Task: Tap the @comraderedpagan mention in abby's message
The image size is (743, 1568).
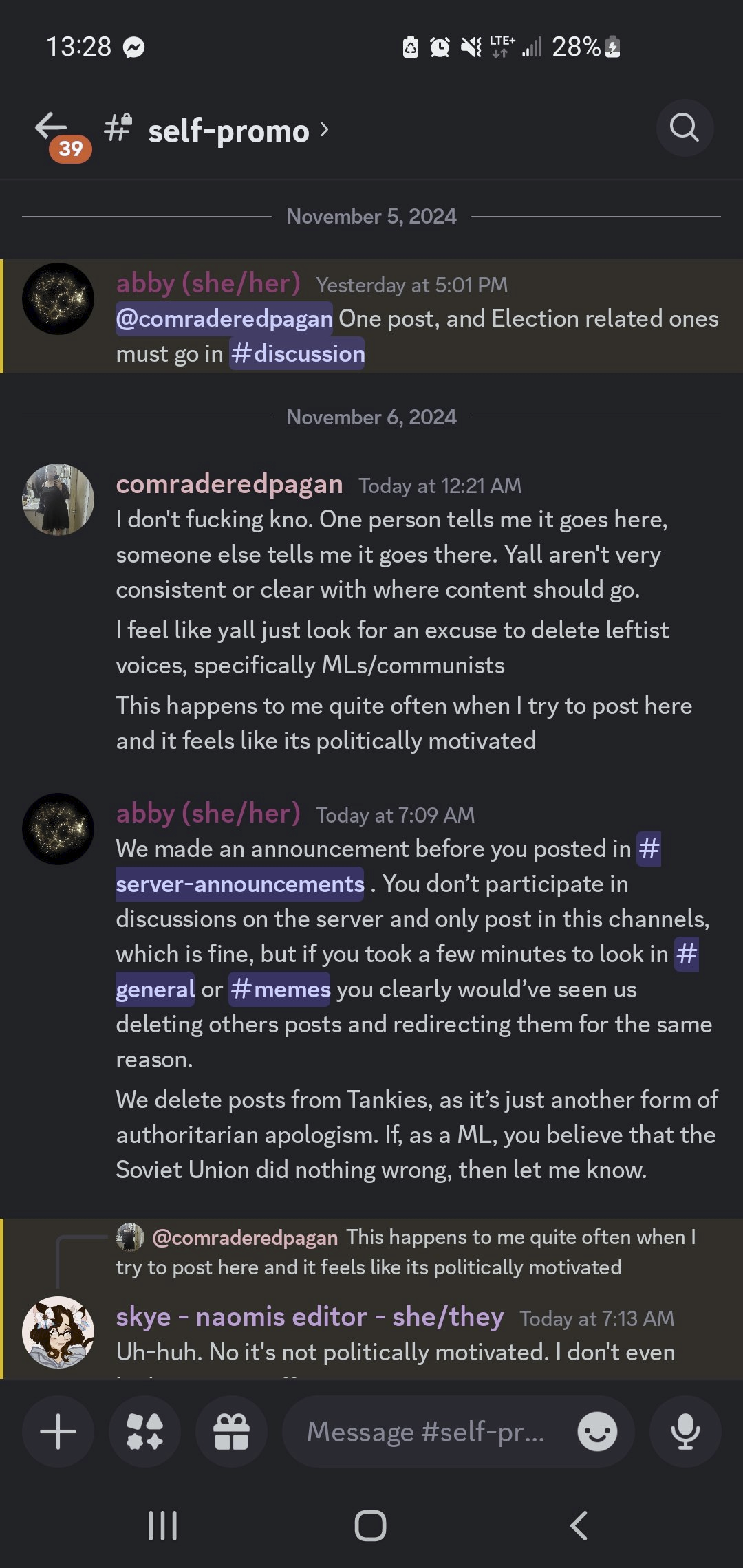Action: pyautogui.click(x=224, y=318)
